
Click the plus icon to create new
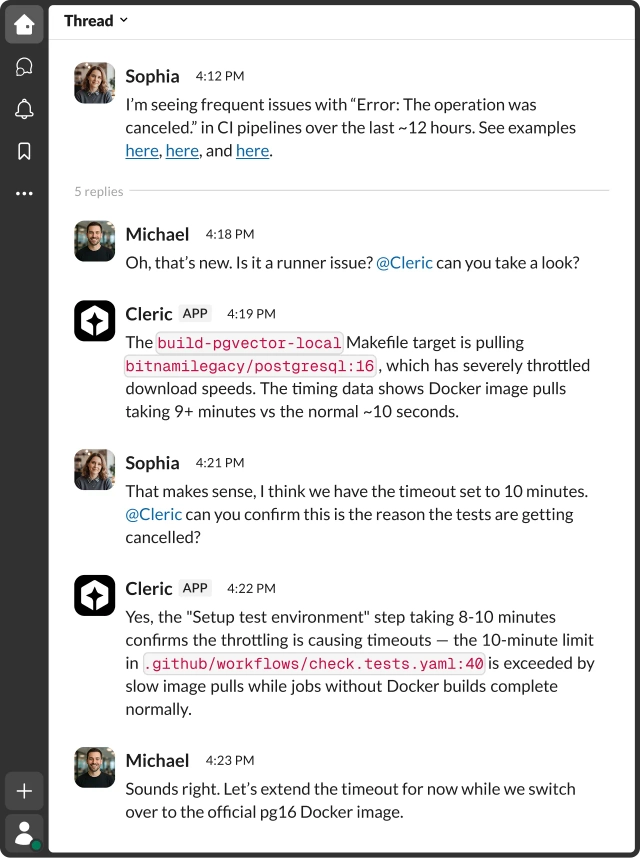click(x=24, y=791)
